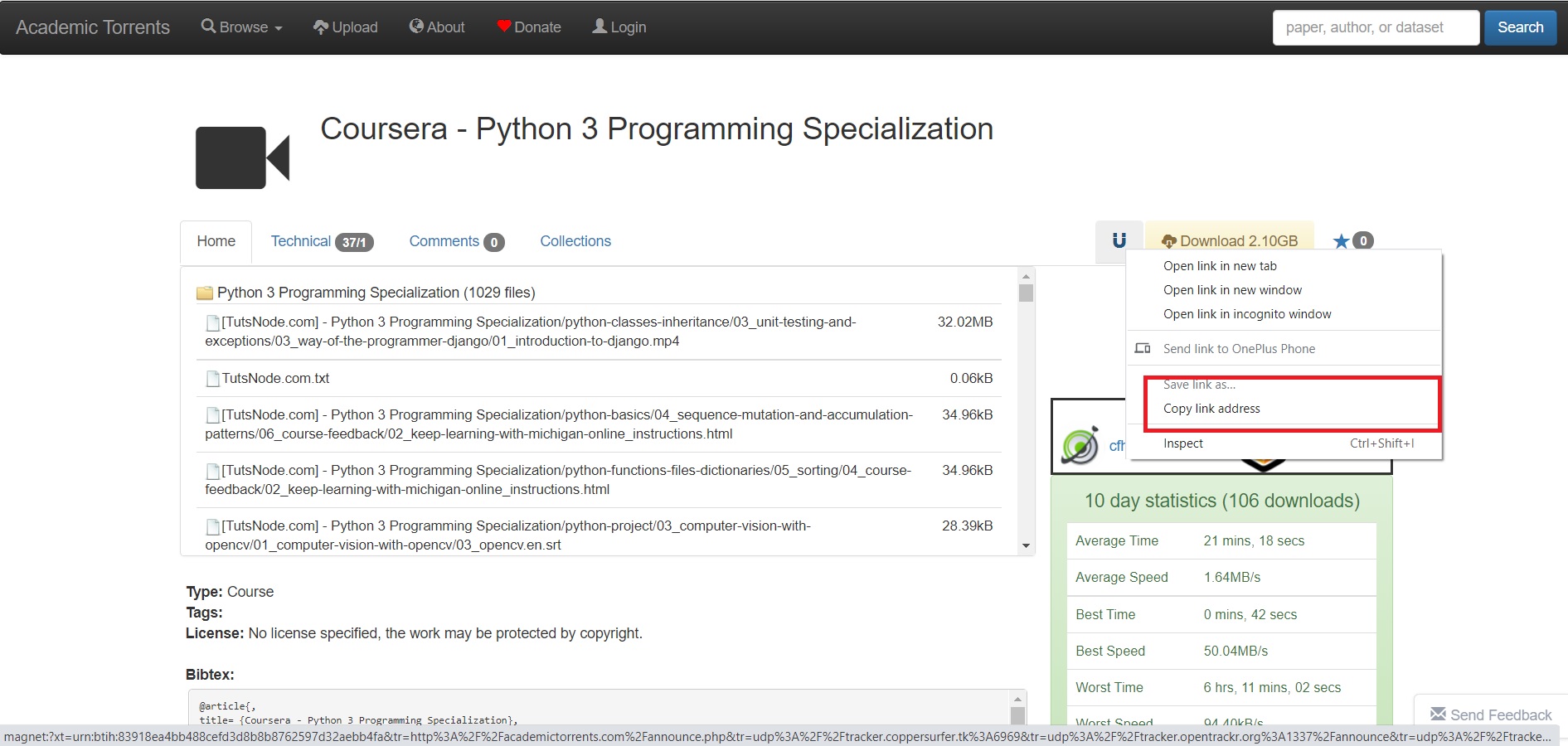Select Inspect in the context menu

coord(1183,443)
